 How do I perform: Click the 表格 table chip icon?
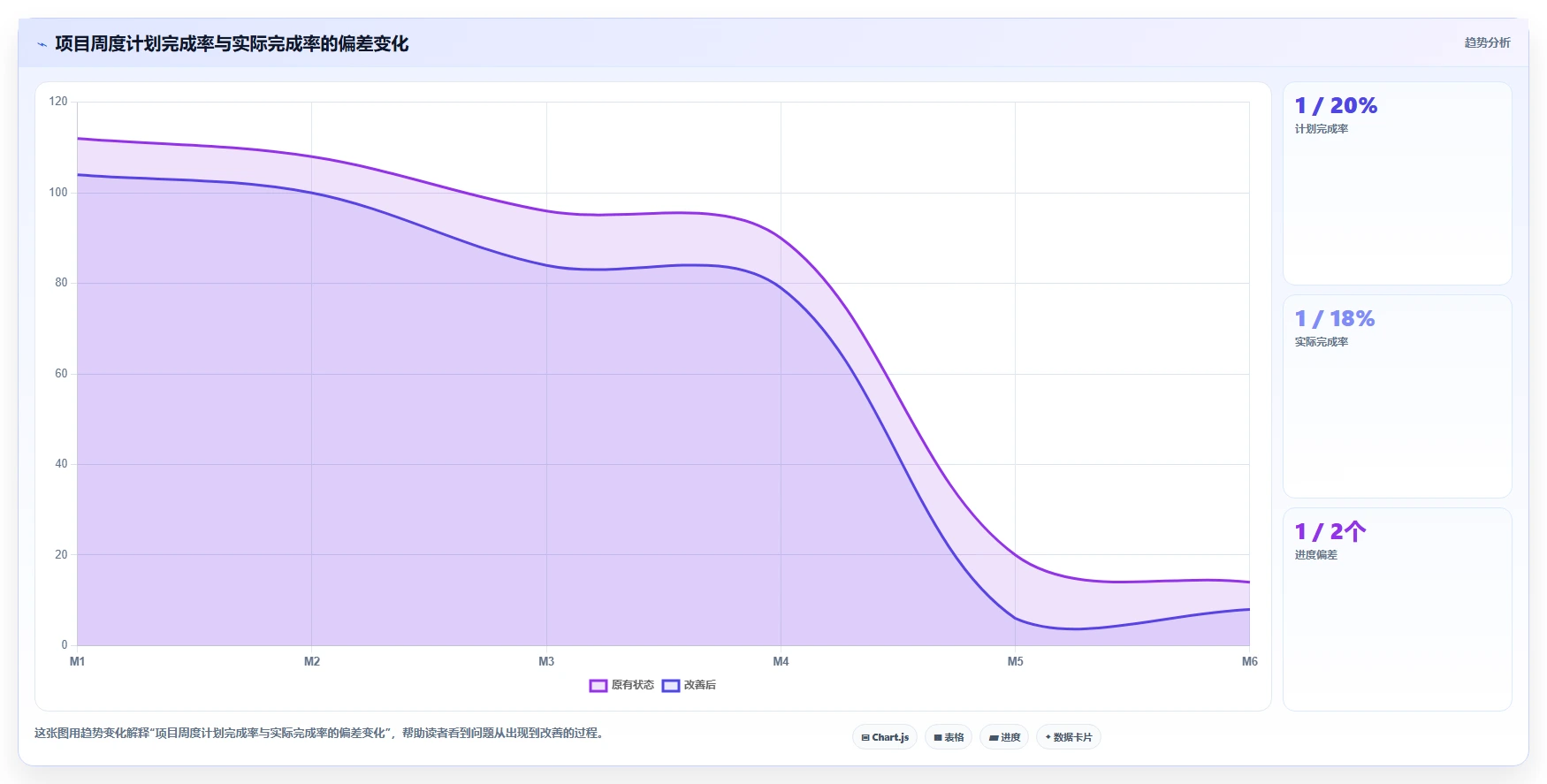pos(938,737)
